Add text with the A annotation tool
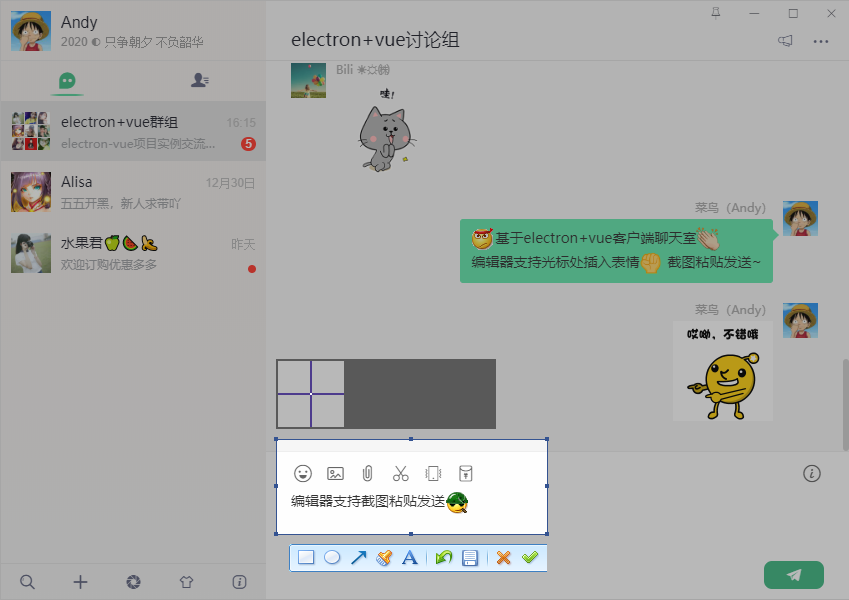 (410, 557)
